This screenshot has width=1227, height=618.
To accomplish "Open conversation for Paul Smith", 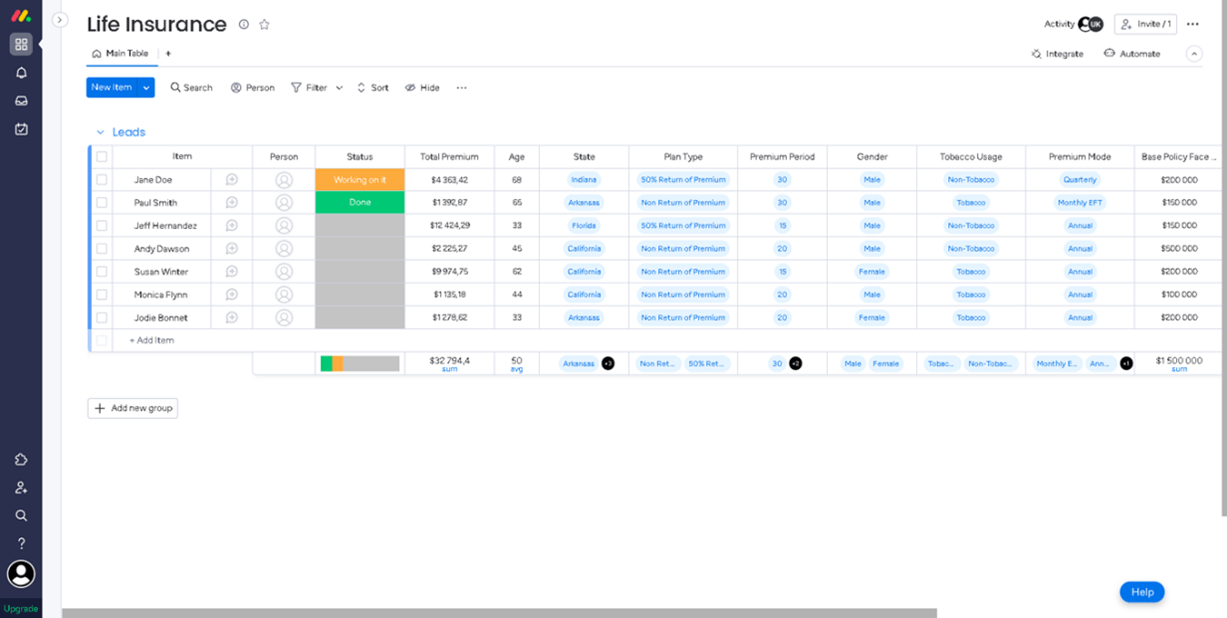I will (232, 202).
